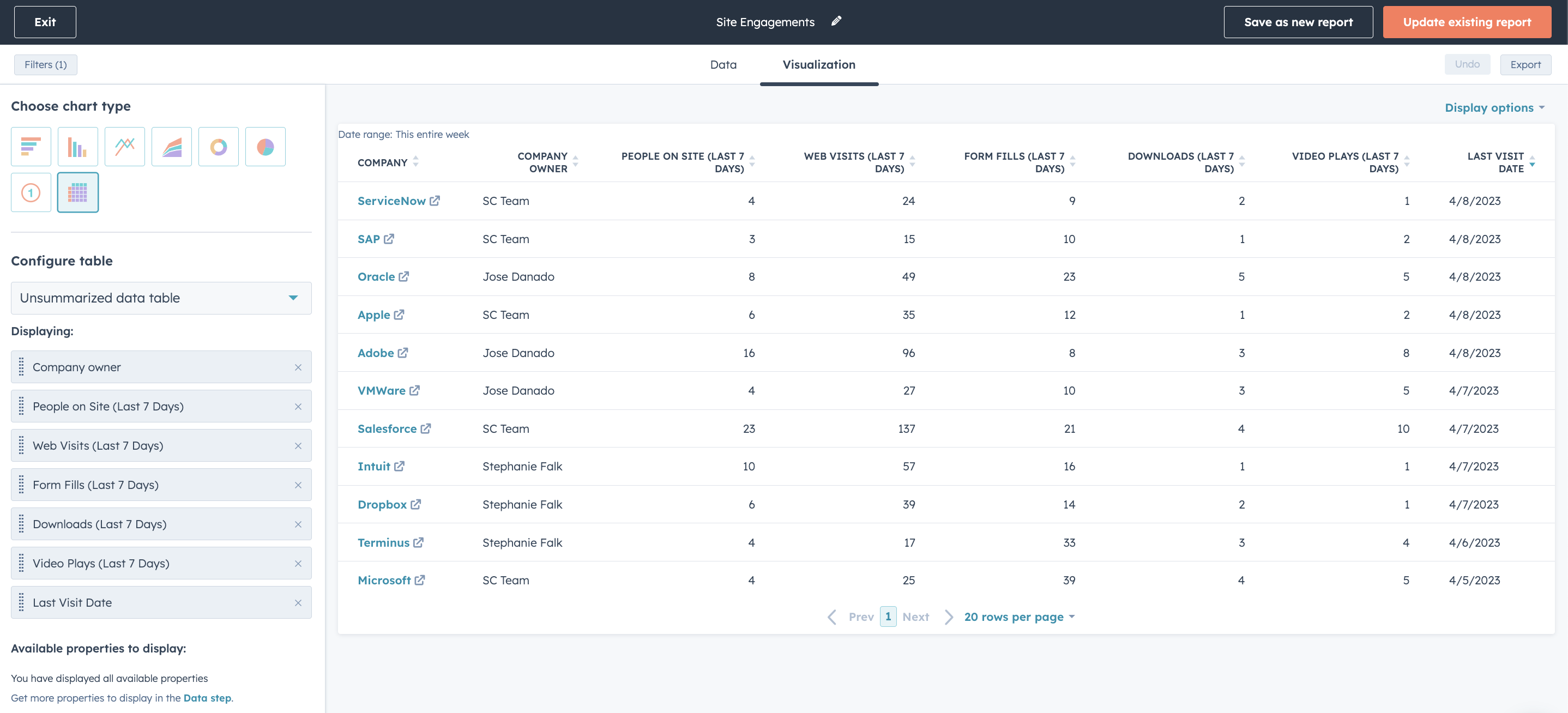Screen dimensions: 1568x713
Task: Select the single-number summary chart type
Action: click(x=31, y=192)
